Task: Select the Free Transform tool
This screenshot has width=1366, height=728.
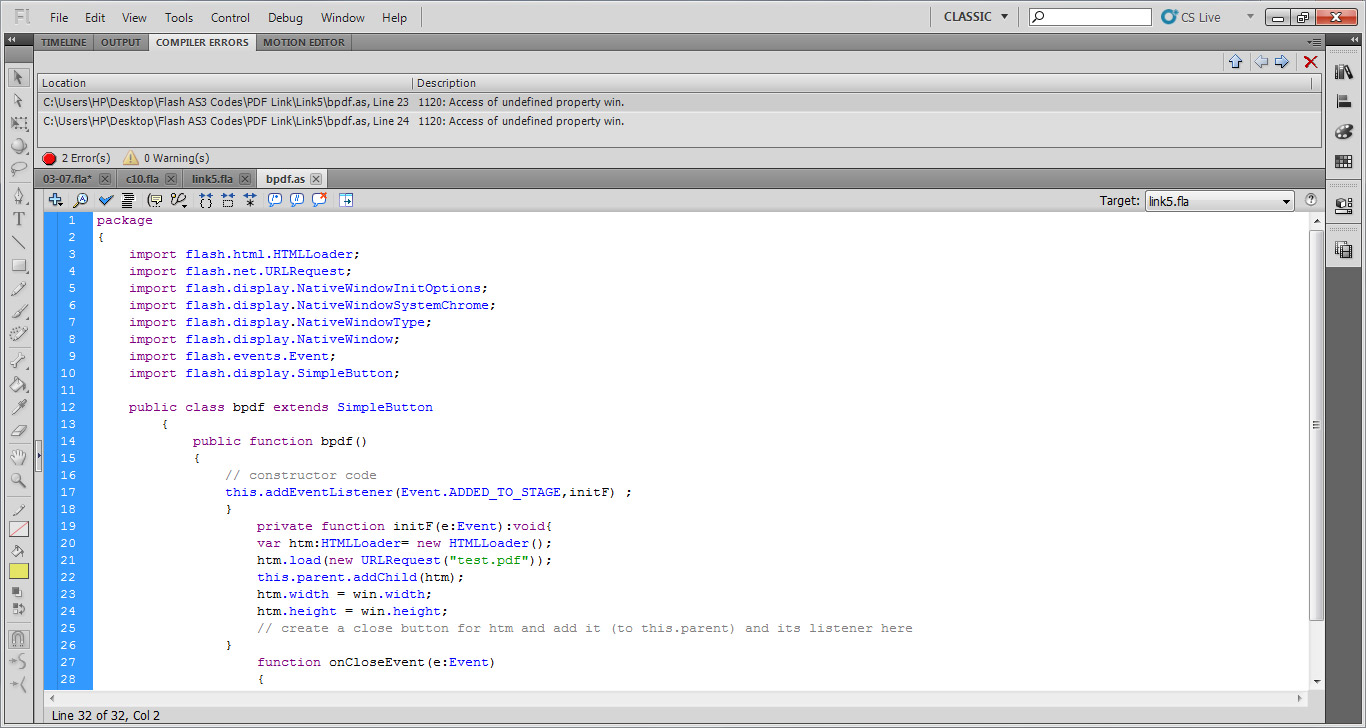Action: pyautogui.click(x=18, y=123)
